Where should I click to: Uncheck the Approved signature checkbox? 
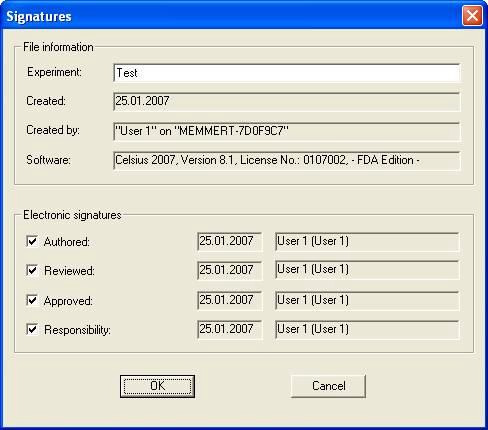pos(32,300)
